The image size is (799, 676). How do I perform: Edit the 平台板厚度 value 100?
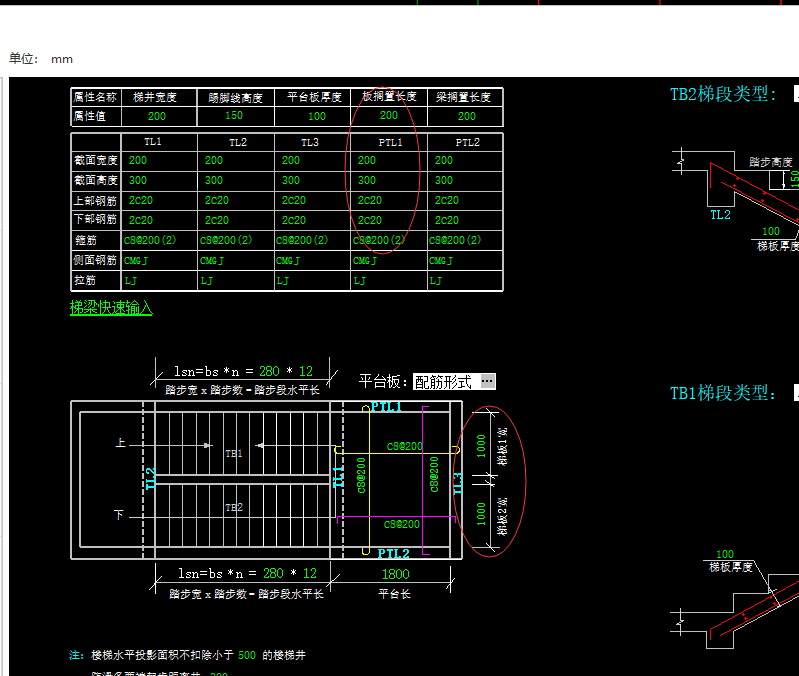point(316,116)
